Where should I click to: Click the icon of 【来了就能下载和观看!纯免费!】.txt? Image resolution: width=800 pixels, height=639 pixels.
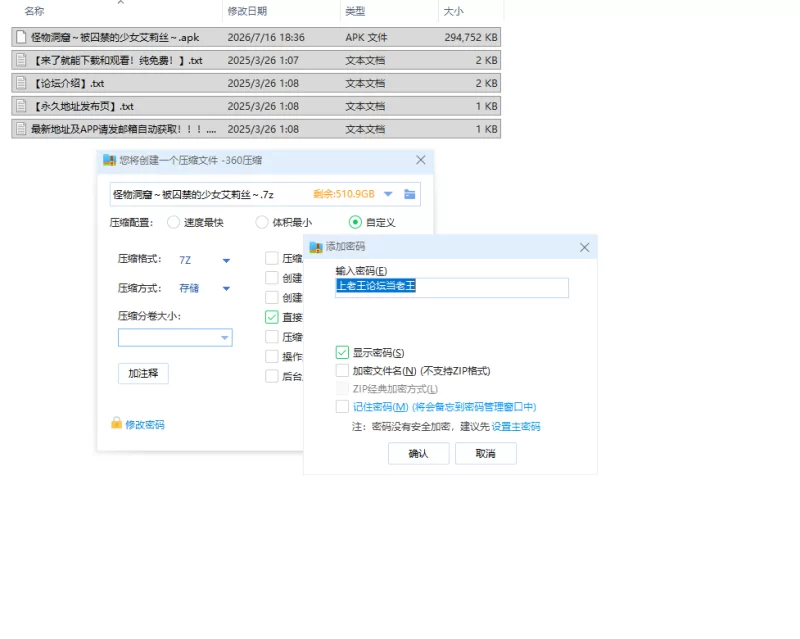21,60
